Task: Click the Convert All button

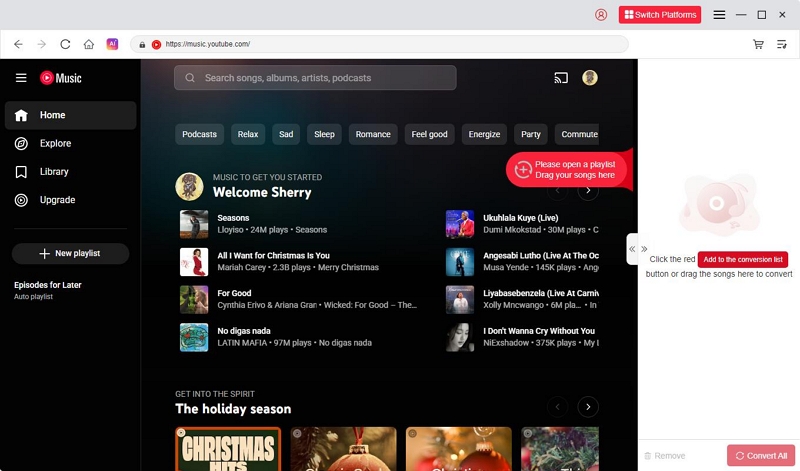Action: (761, 456)
